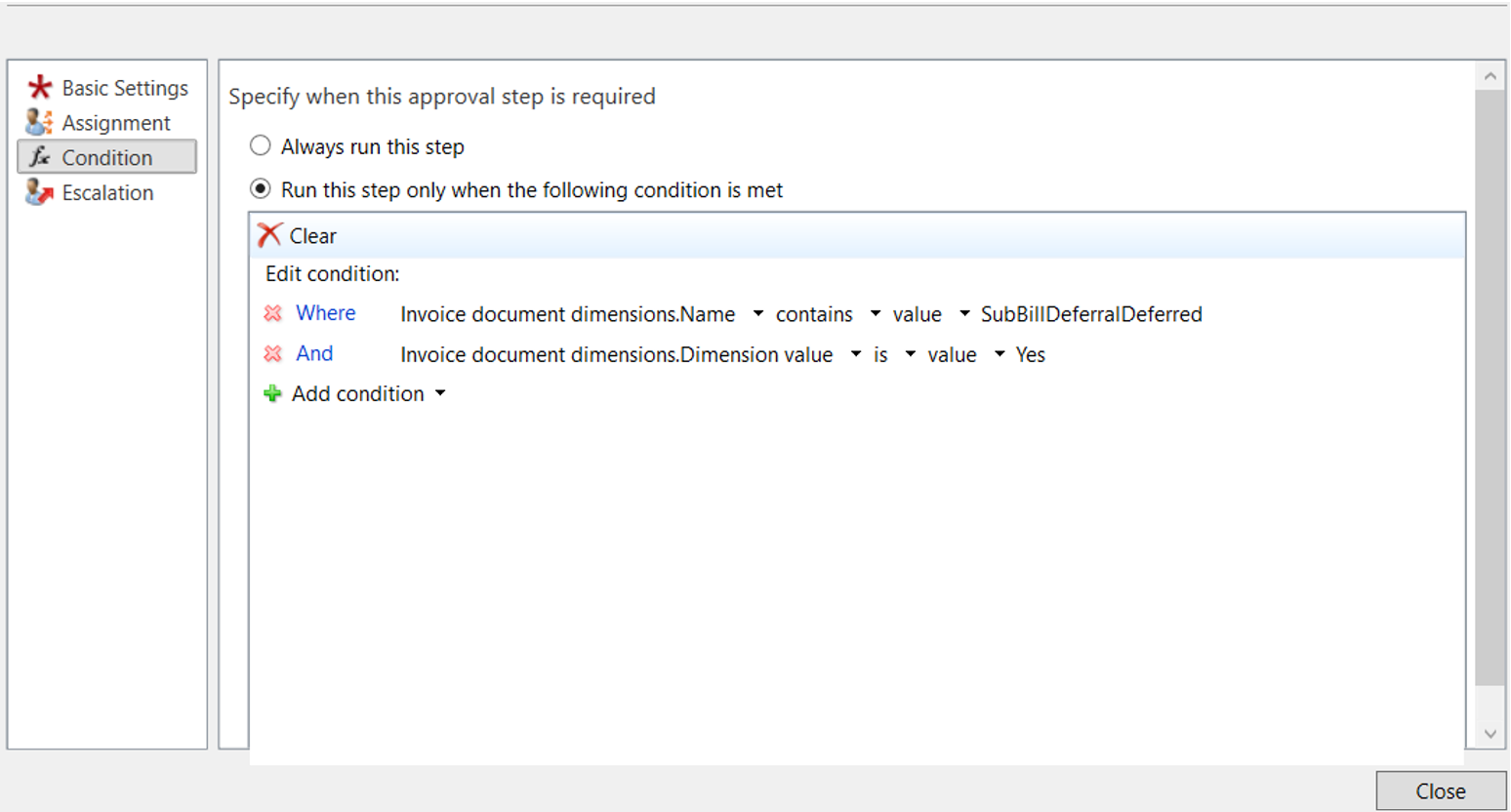1511x812 pixels.
Task: Click the red asterisk Basic Settings icon
Action: click(x=39, y=88)
